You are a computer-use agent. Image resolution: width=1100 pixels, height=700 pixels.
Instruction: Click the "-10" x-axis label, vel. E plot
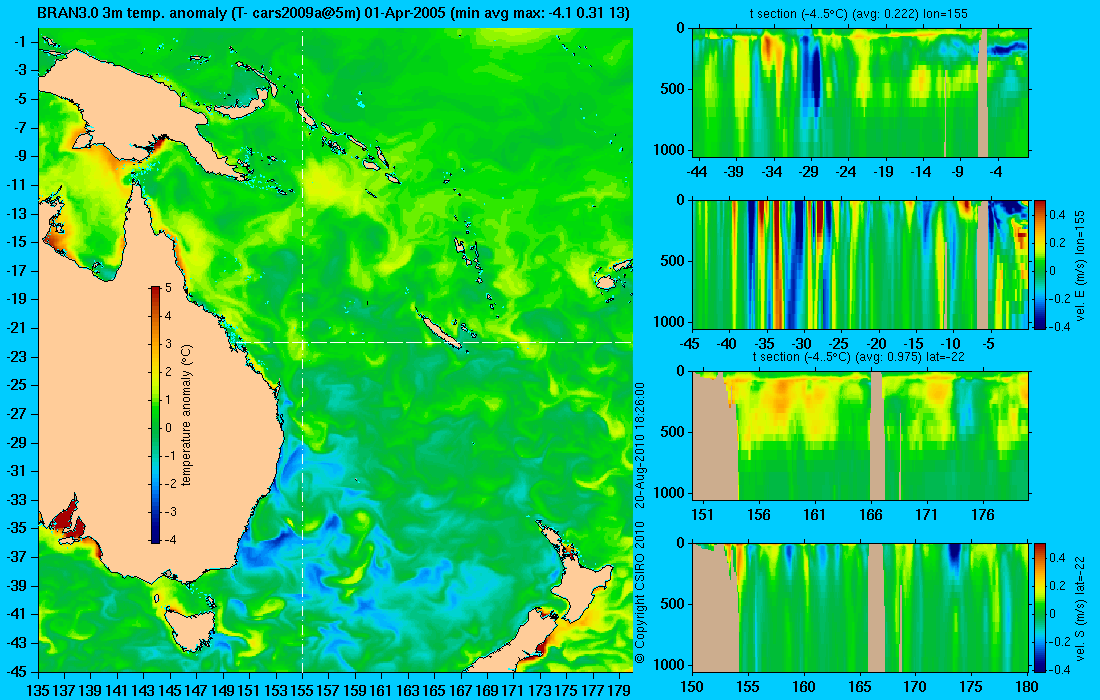pyautogui.click(x=951, y=343)
